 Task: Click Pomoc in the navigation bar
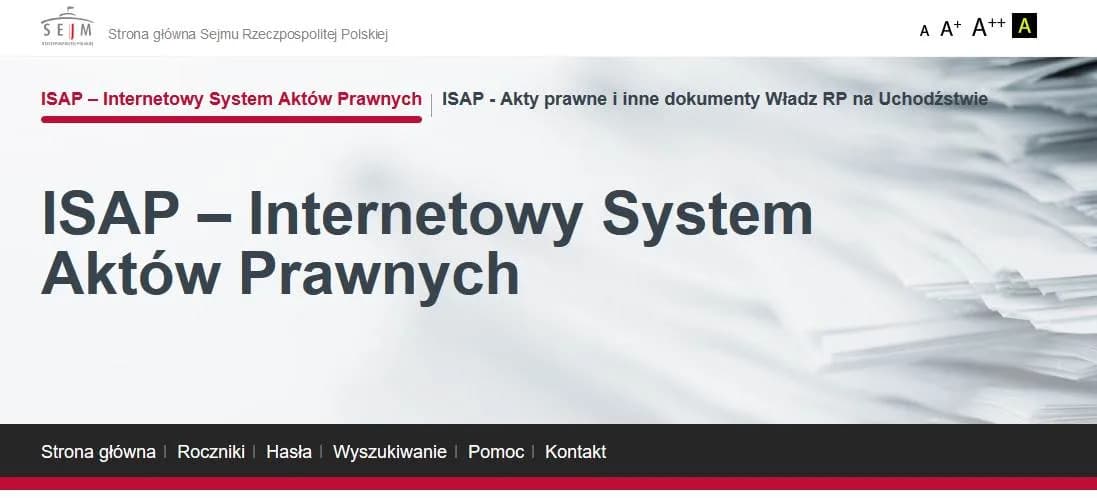pyautogui.click(x=495, y=451)
